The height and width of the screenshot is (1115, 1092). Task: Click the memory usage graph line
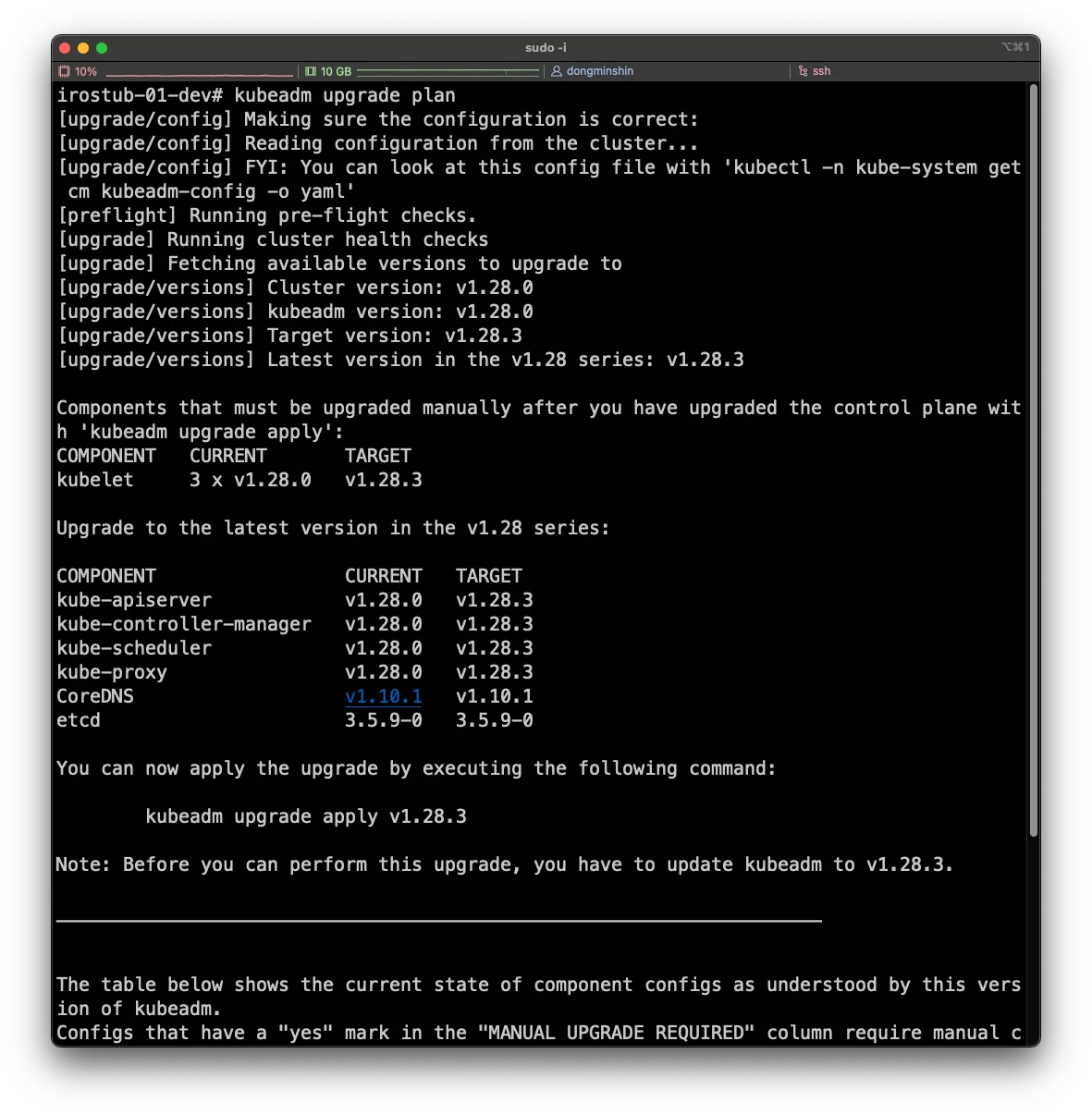point(448,71)
